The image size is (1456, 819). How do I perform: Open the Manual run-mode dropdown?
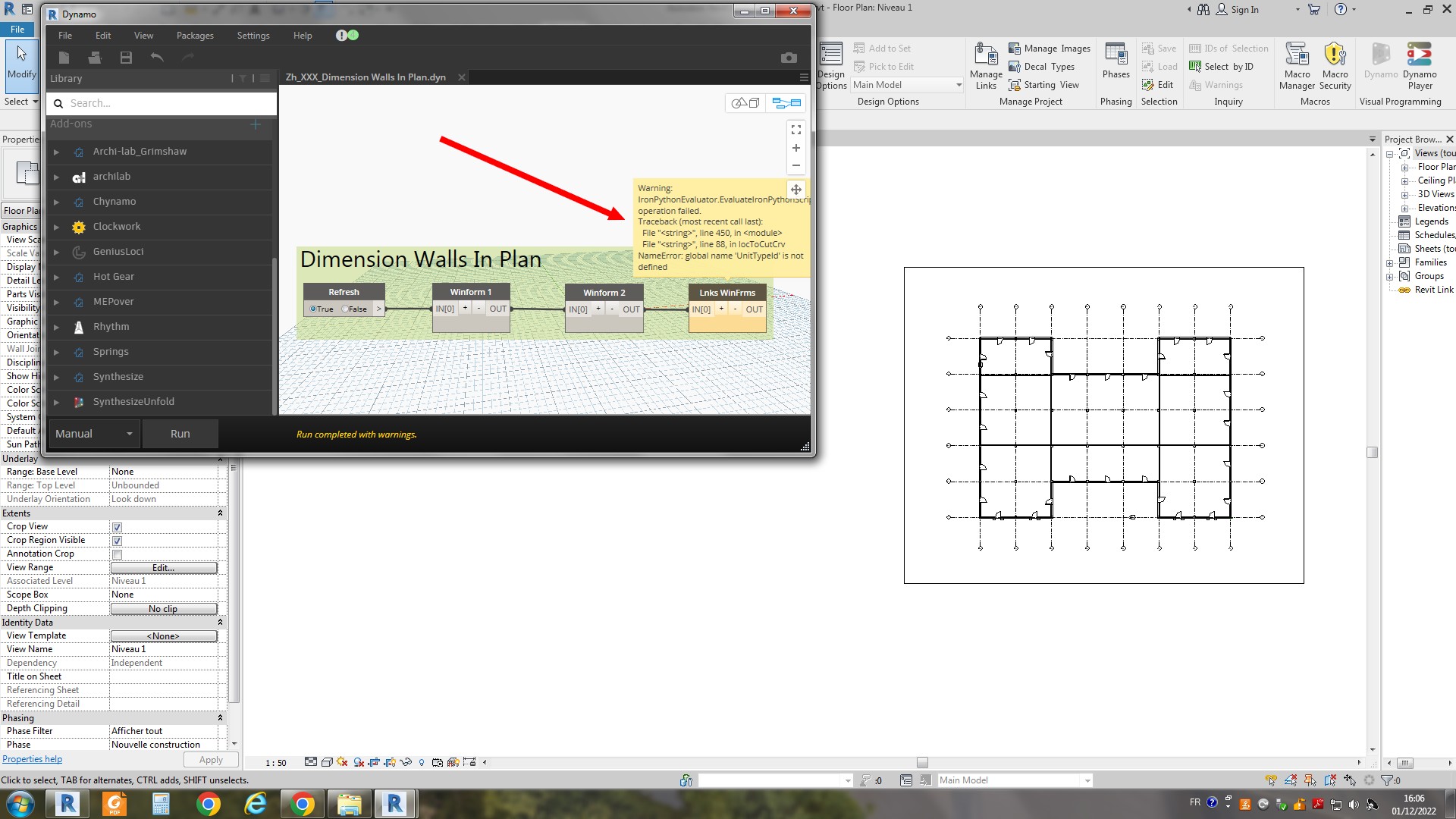click(x=94, y=434)
